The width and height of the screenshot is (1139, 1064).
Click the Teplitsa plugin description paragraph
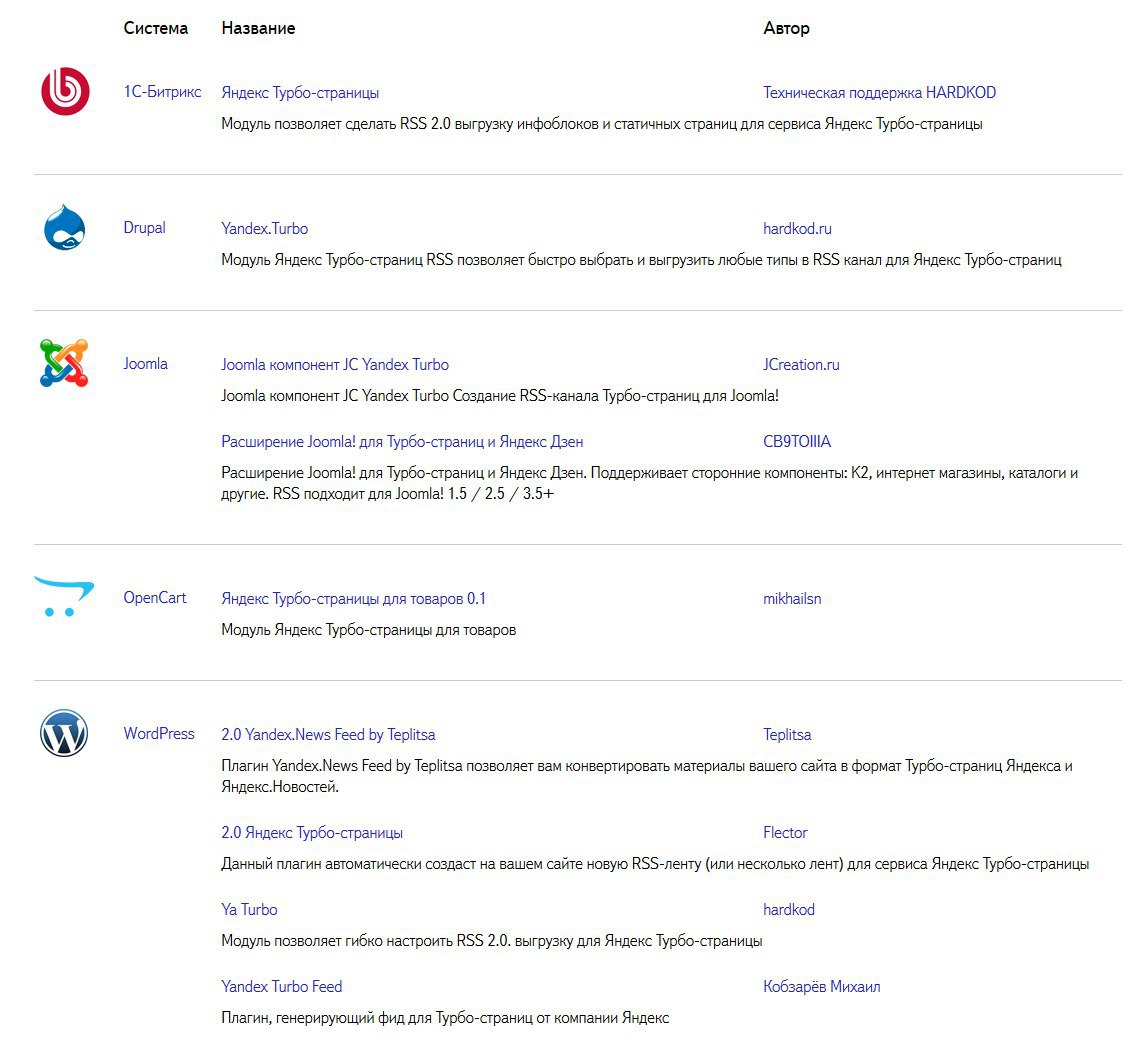(646, 776)
